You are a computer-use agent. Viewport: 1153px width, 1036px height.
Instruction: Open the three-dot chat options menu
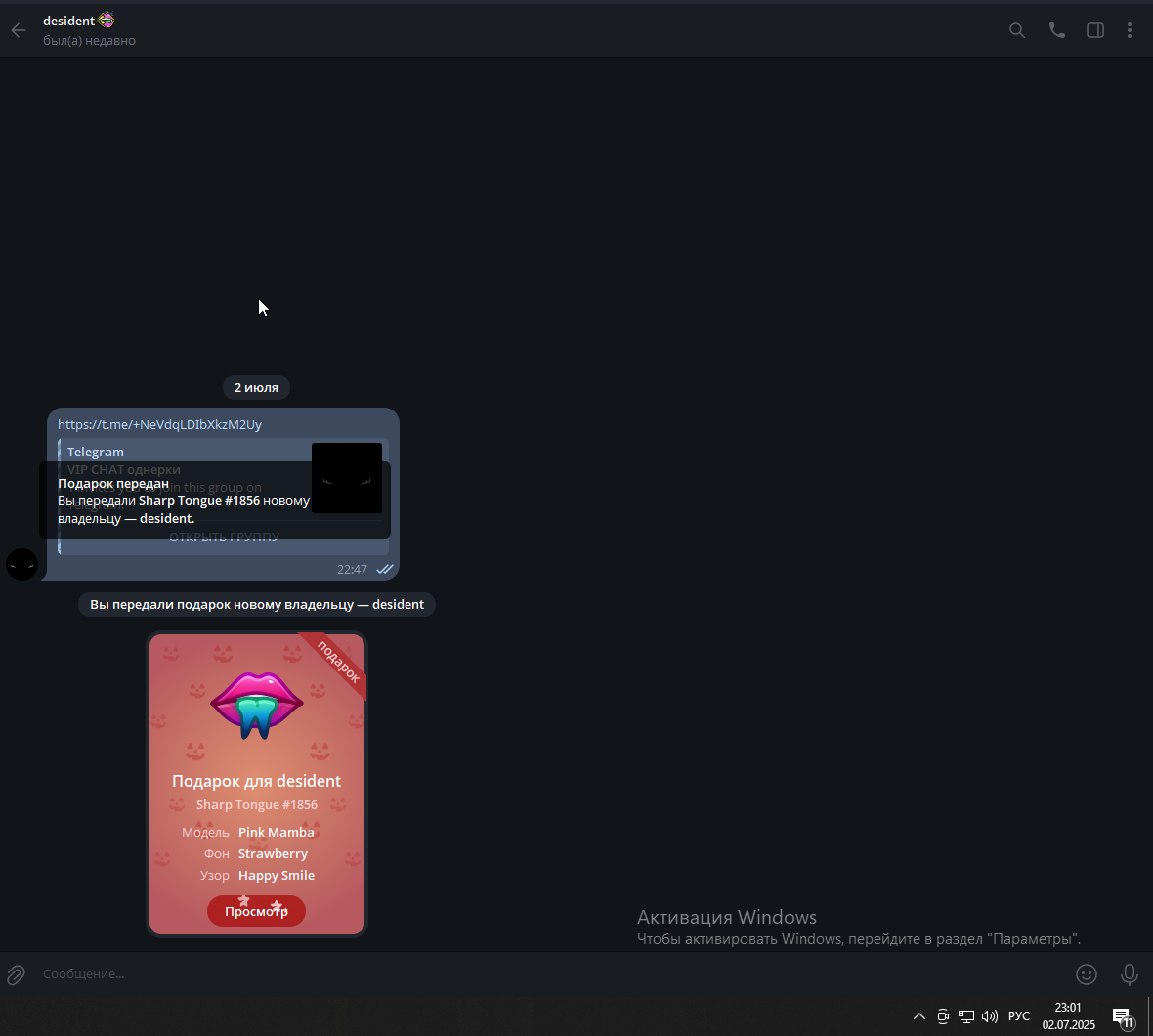[x=1130, y=30]
